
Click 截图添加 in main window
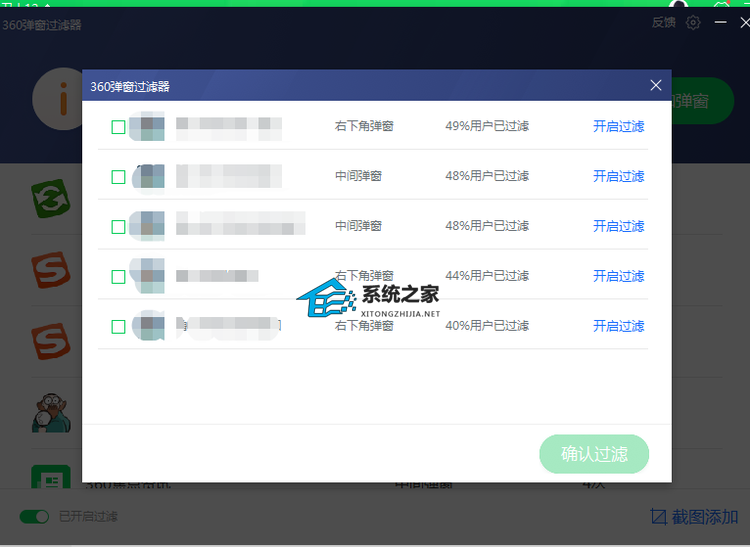[694, 517]
